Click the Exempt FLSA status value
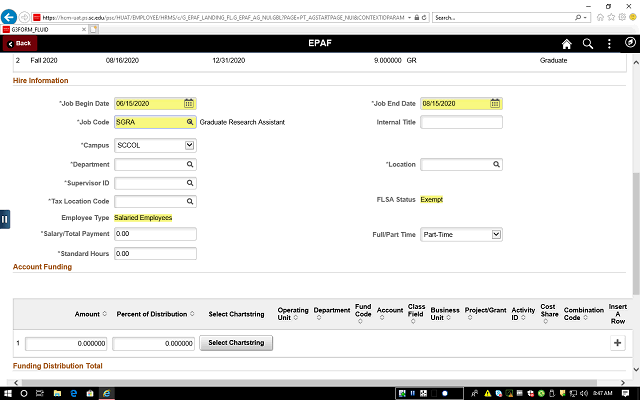Screen dimensions: 640x400 point(431,199)
